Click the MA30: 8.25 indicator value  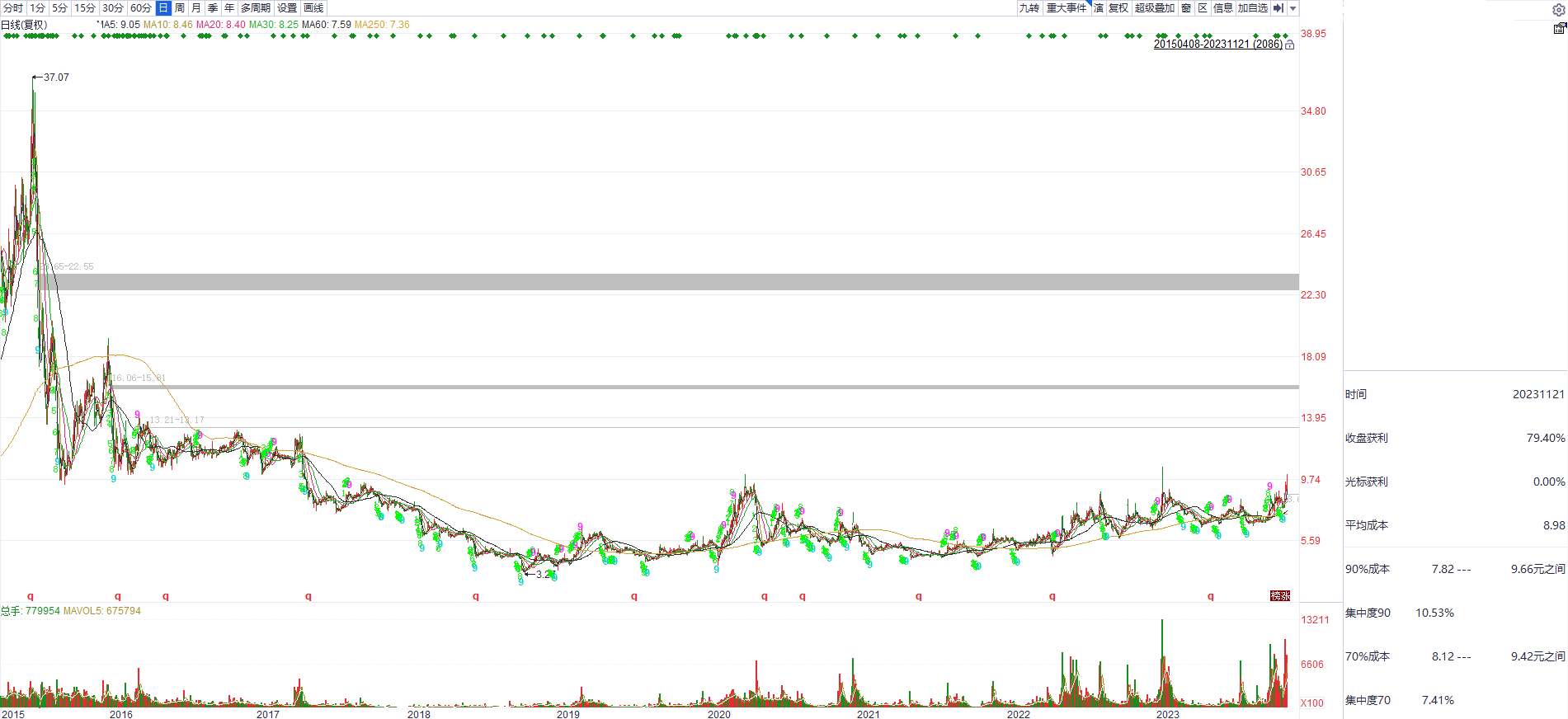tap(274, 25)
